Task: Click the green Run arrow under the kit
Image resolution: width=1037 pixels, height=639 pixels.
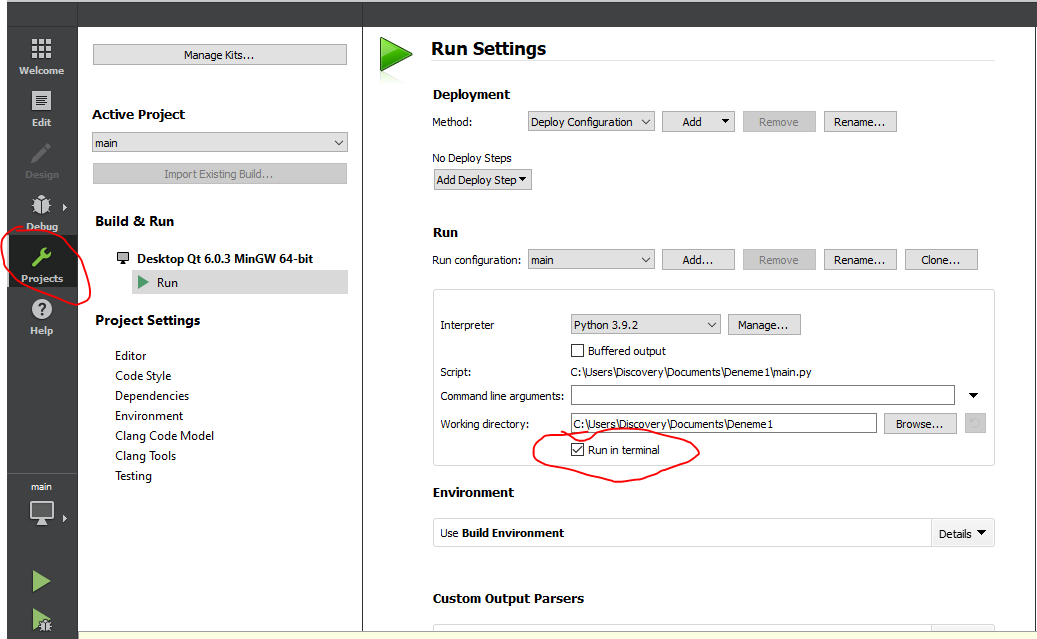Action: click(x=143, y=282)
